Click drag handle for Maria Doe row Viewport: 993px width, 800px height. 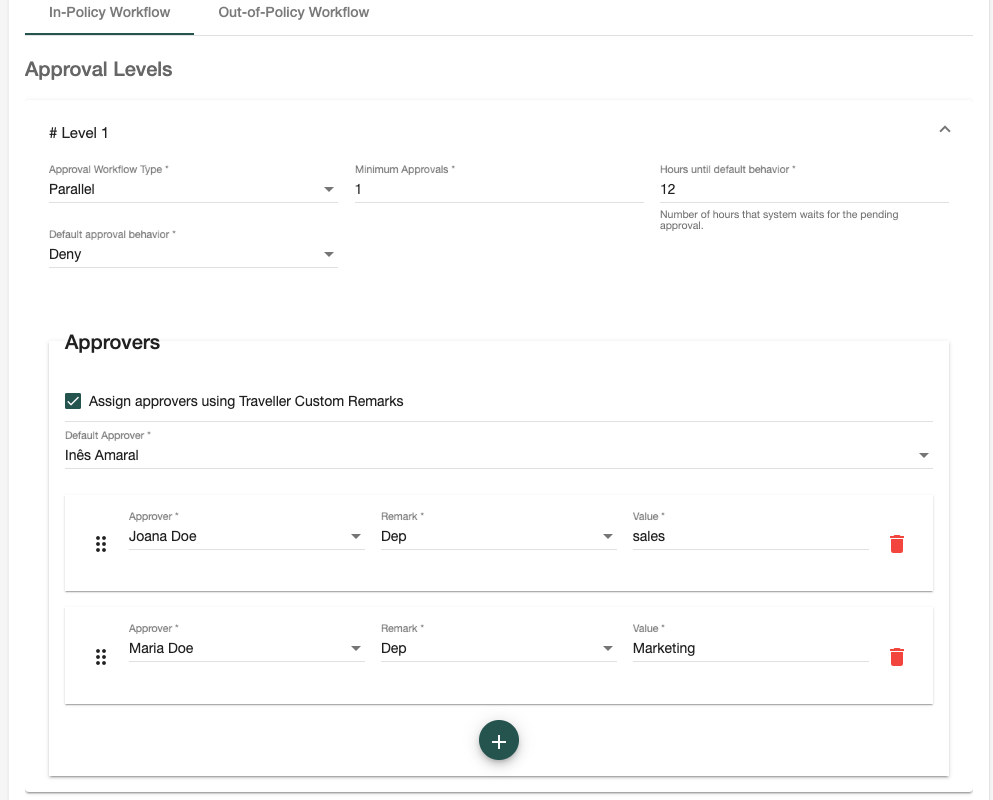coord(101,657)
